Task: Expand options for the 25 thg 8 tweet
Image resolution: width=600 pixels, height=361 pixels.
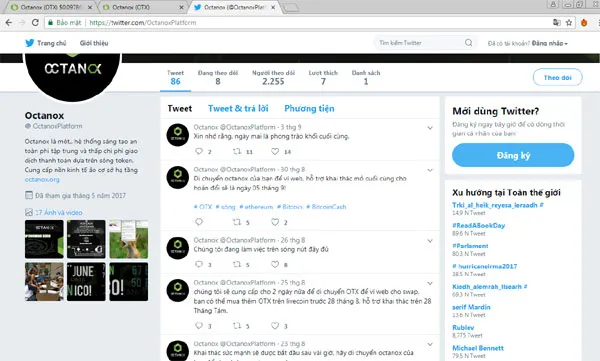Action: click(x=430, y=283)
